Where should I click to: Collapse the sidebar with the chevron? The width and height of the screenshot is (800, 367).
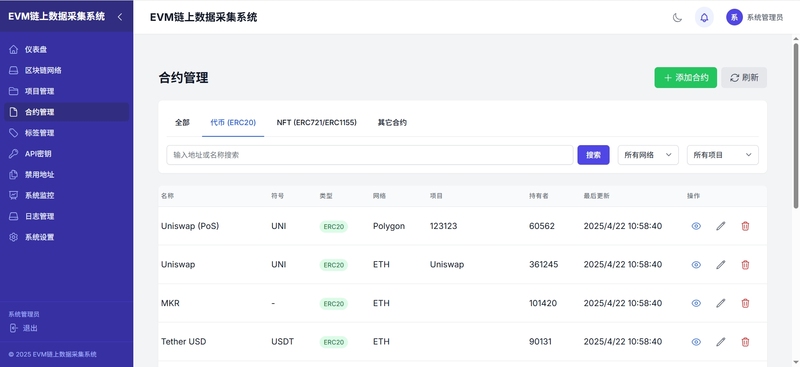point(120,17)
